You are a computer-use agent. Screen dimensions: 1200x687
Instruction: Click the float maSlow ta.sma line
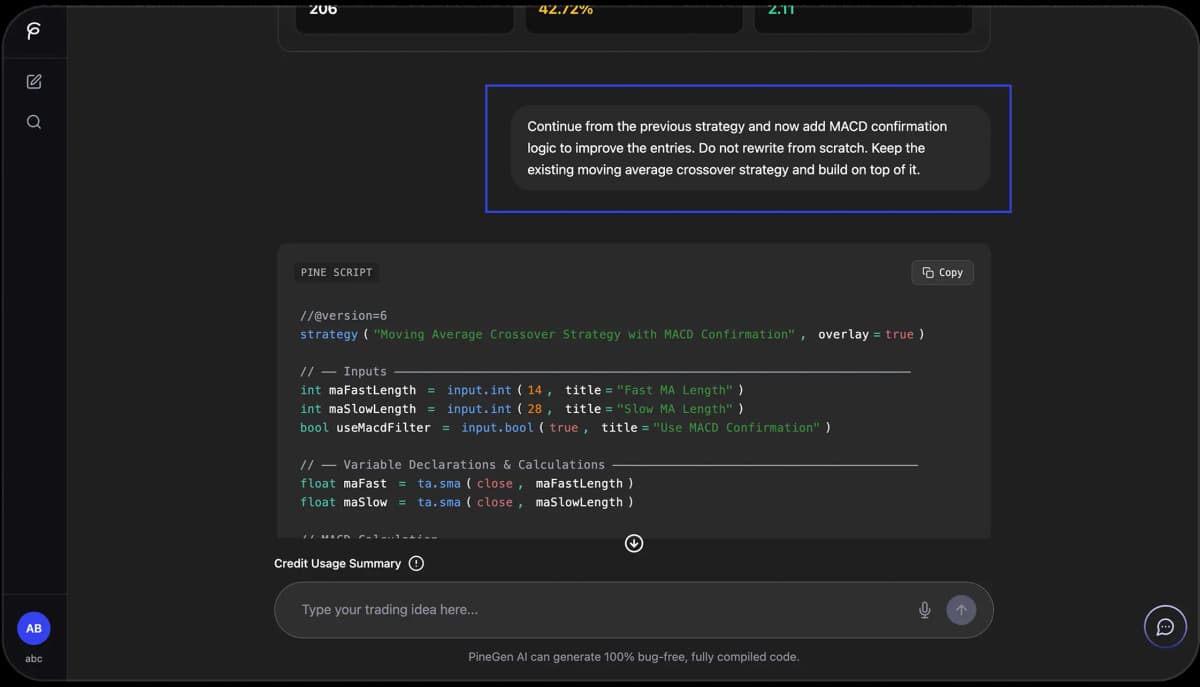coord(467,502)
